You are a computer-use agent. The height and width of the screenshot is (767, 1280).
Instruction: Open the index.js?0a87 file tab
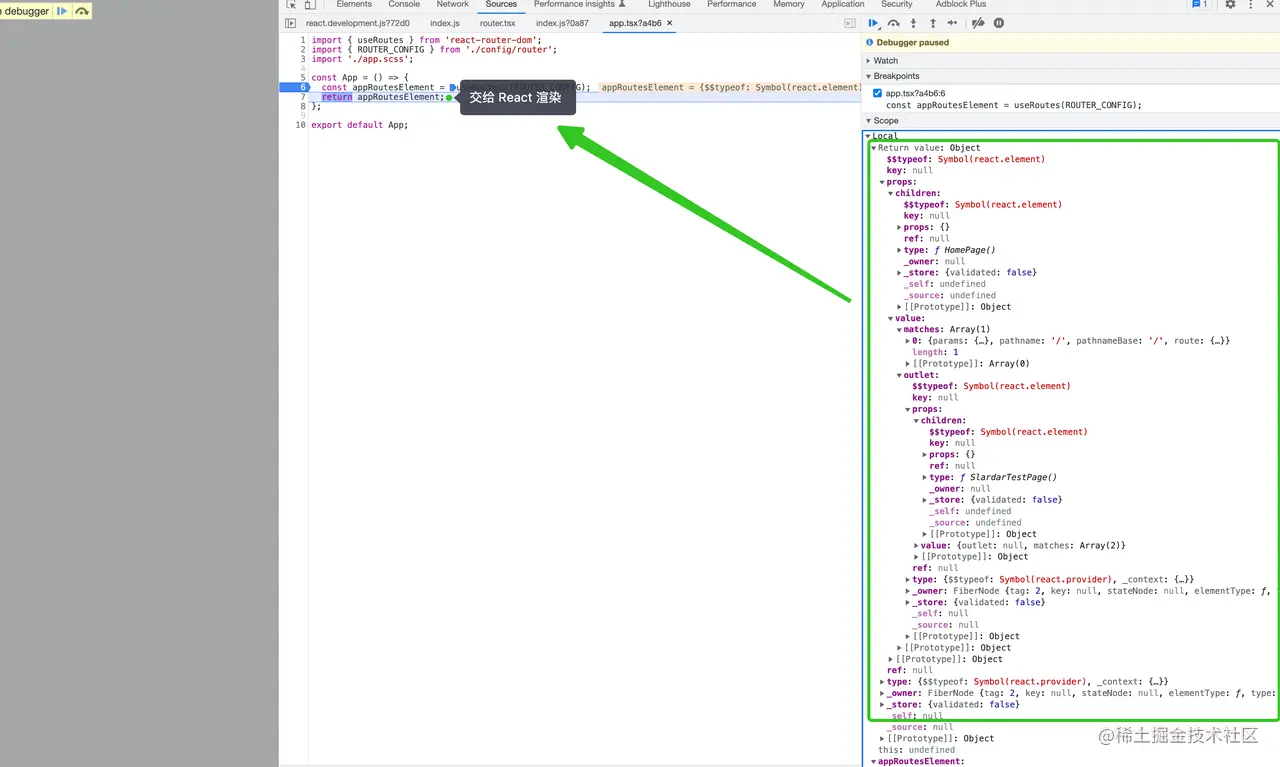pyautogui.click(x=562, y=23)
